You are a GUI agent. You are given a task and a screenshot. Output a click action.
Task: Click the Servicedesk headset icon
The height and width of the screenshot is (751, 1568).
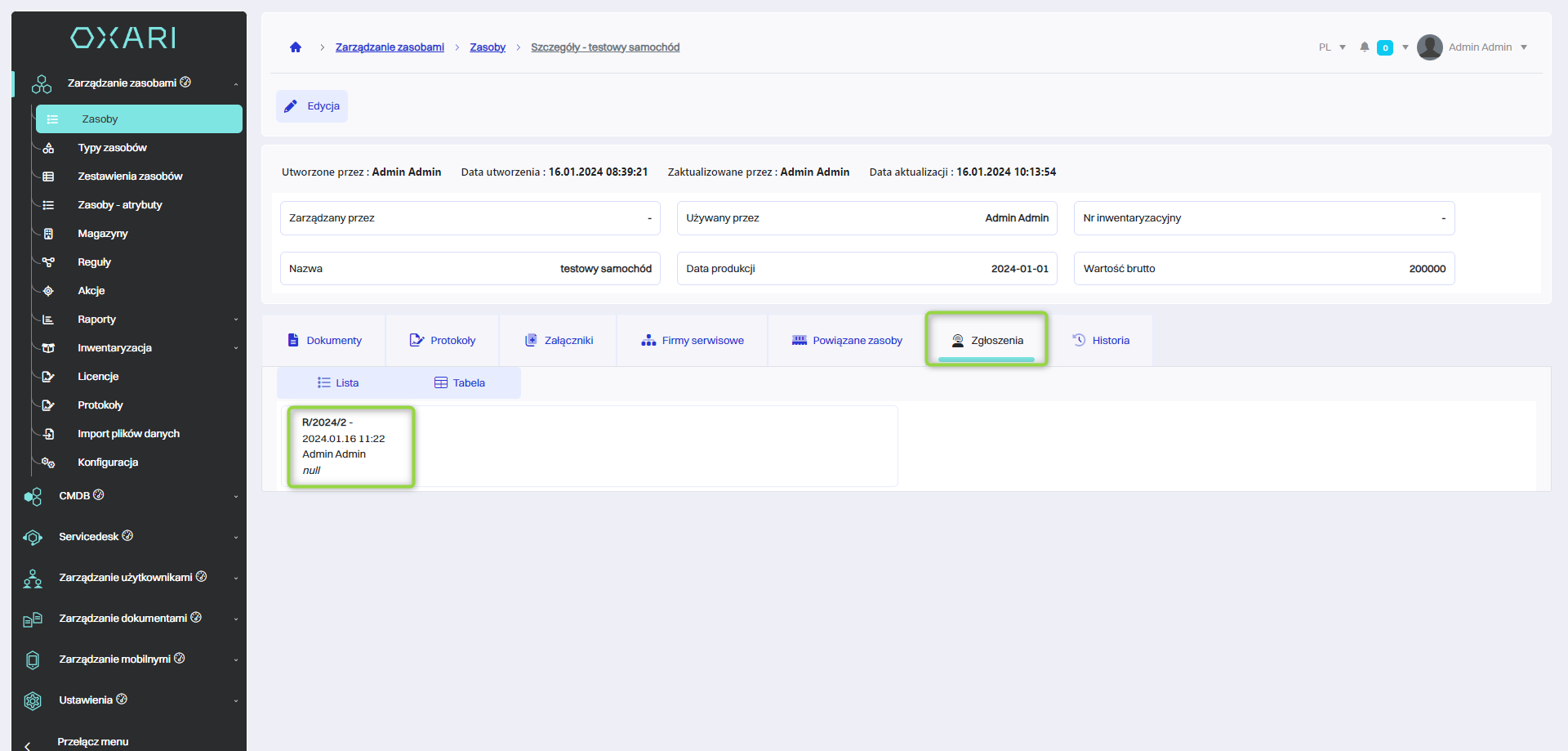(x=33, y=538)
